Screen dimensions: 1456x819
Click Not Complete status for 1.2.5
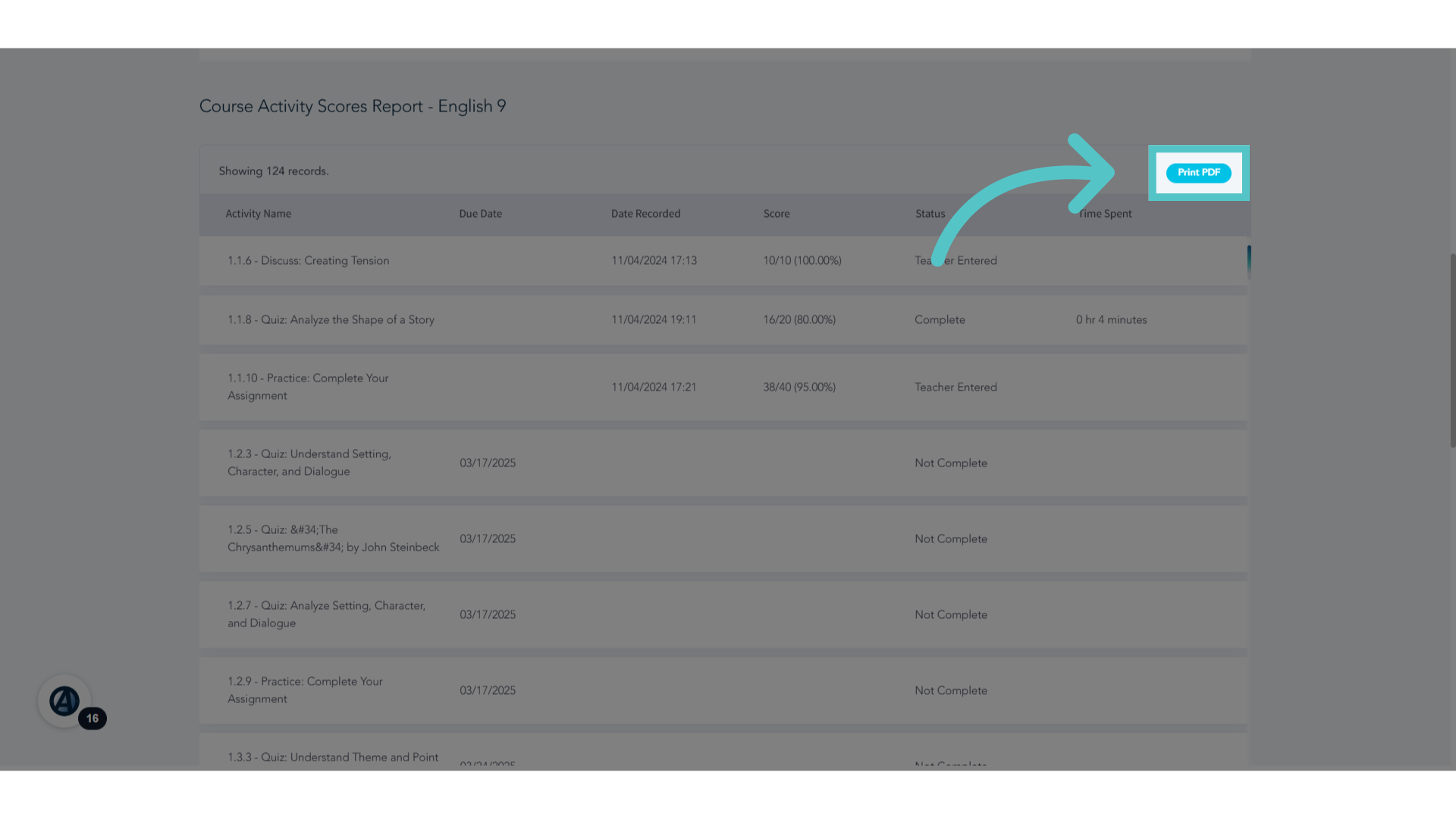tap(951, 538)
